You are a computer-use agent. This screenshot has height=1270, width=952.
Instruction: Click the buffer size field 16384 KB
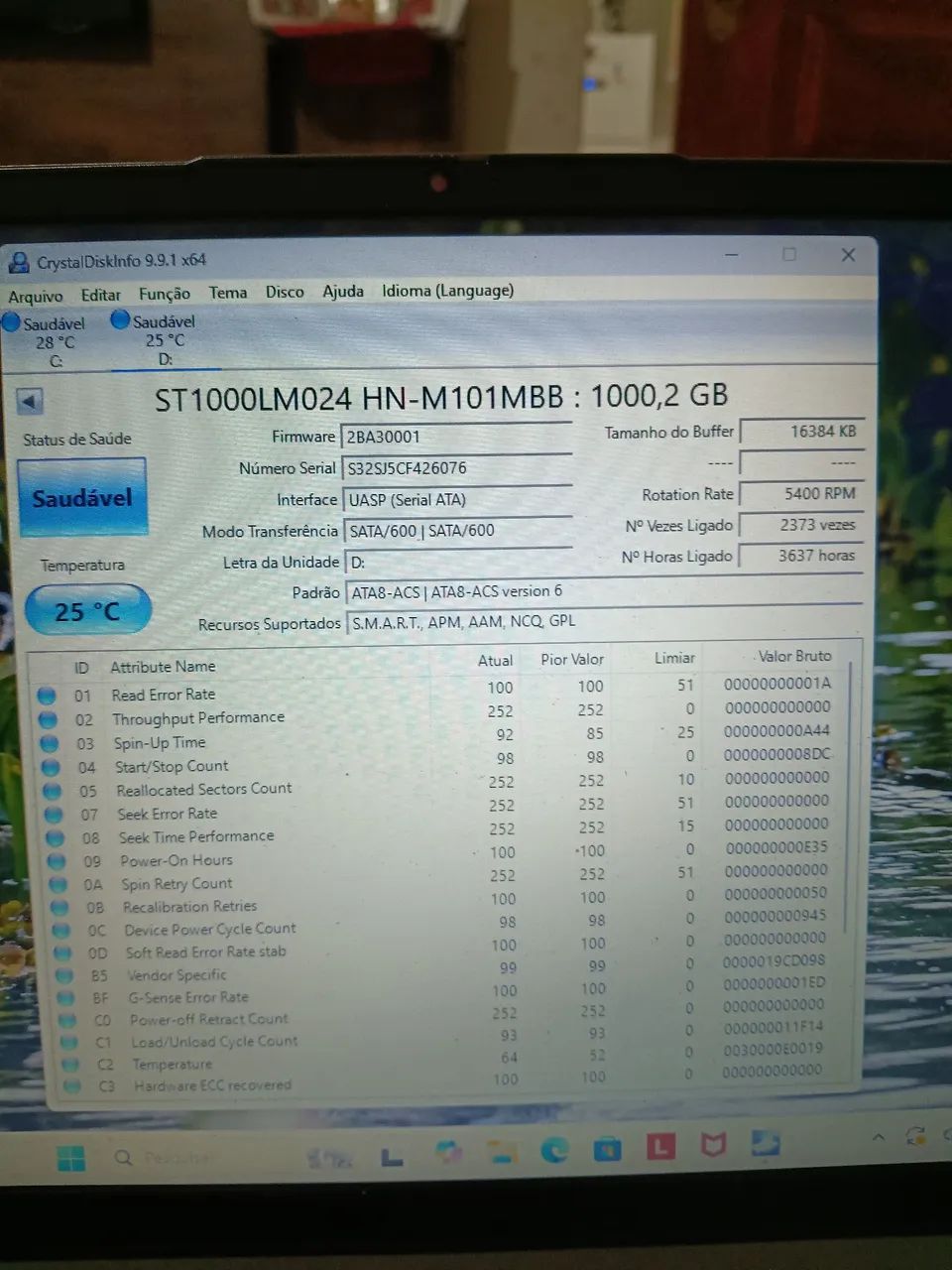coord(802,432)
